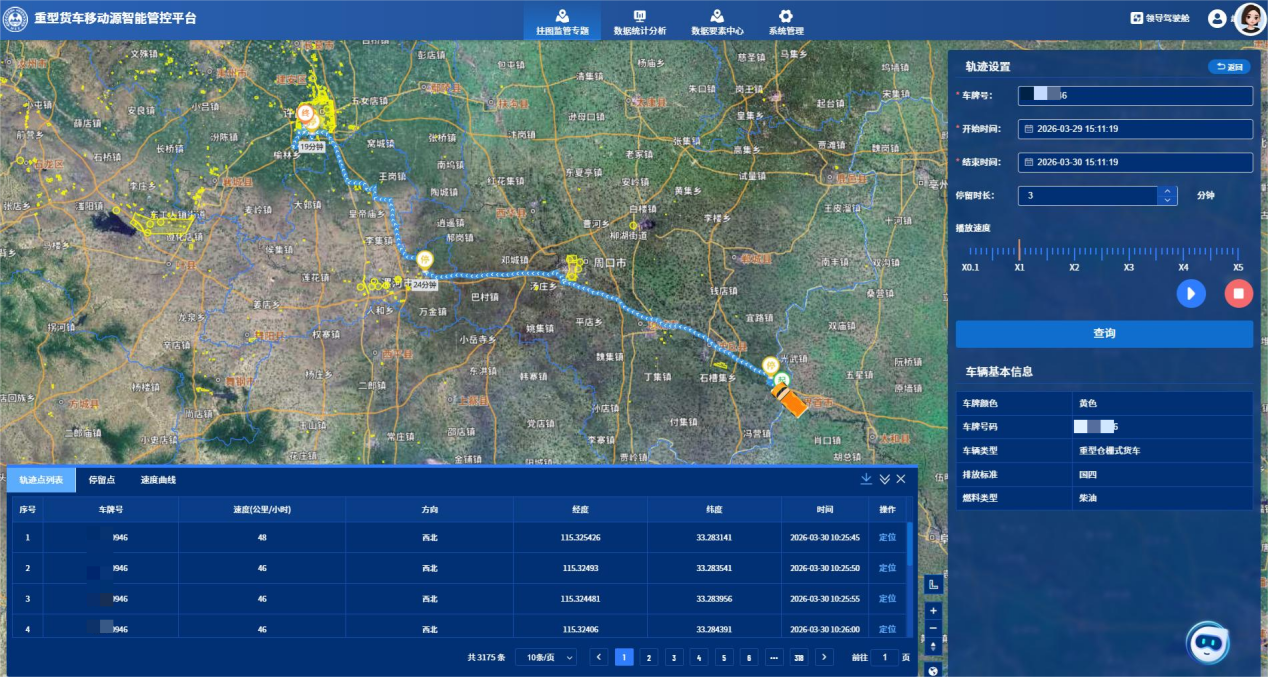Open the AI robot assistant

click(x=1208, y=643)
